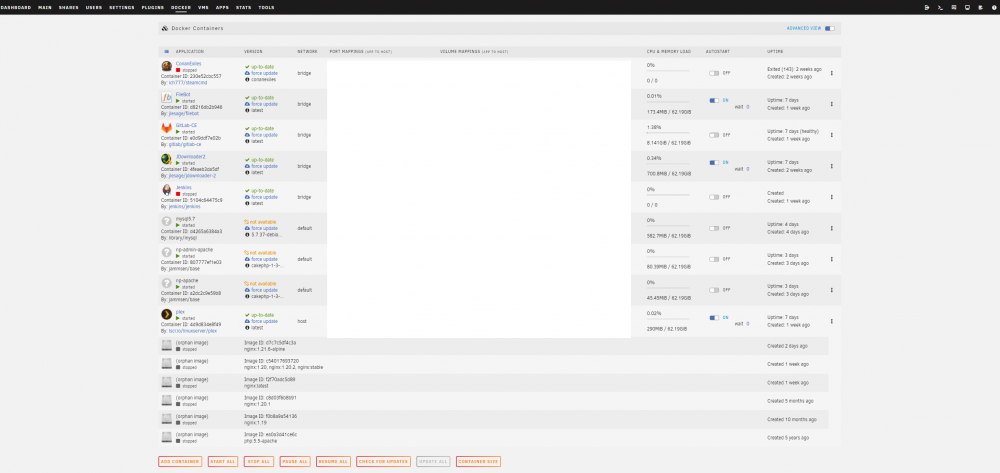Click the Pause All button

click(x=295, y=462)
